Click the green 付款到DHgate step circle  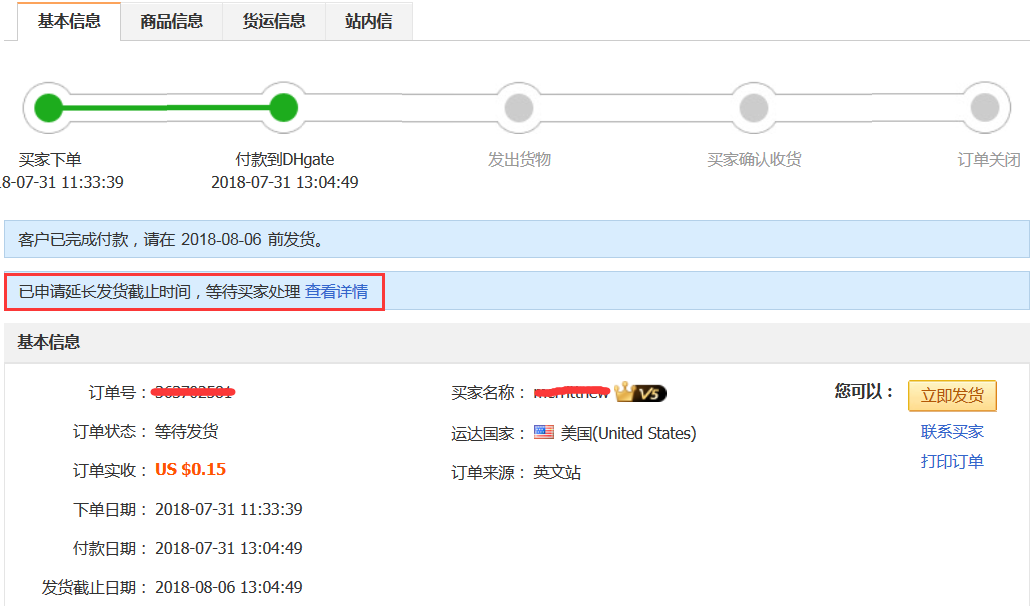[x=284, y=107]
